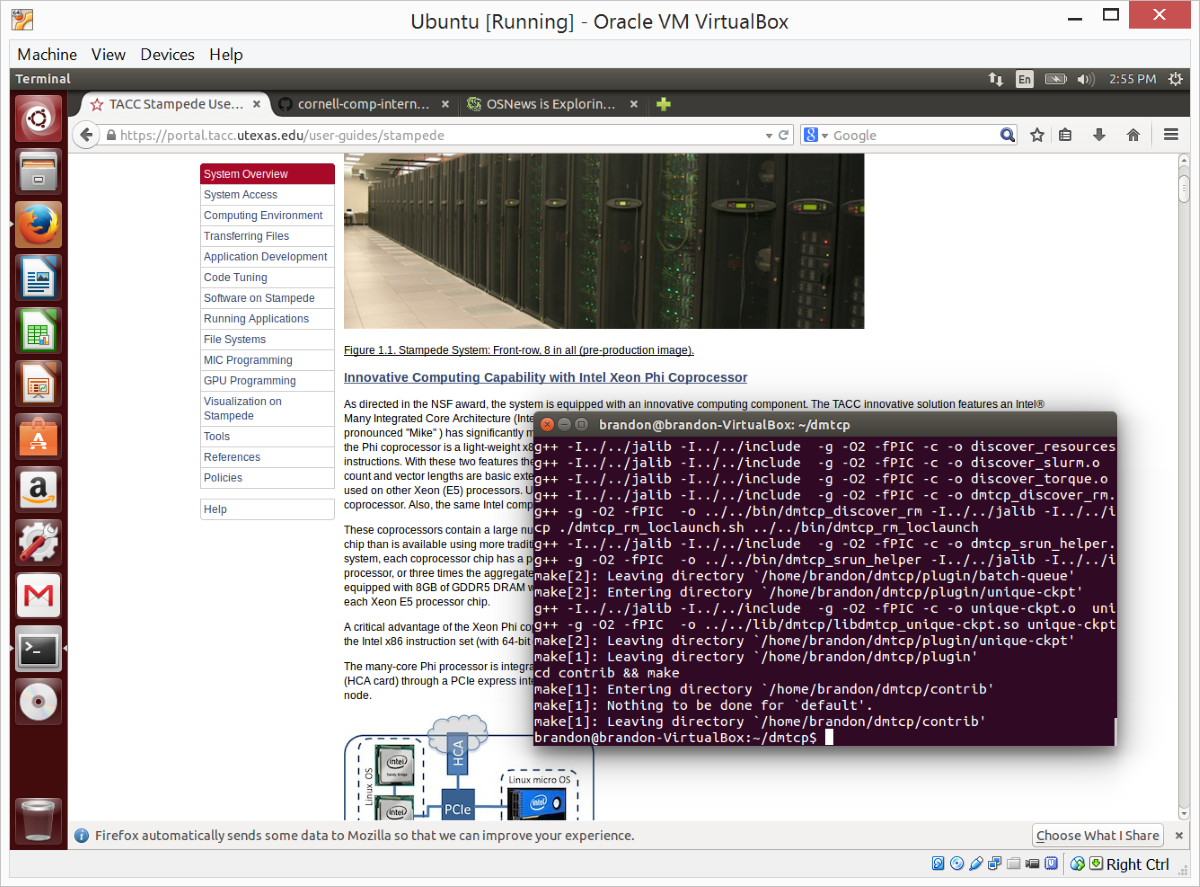Viewport: 1200px width, 887px height.
Task: Click VirtualBox network adapters status icon
Action: pyautogui.click(x=995, y=864)
